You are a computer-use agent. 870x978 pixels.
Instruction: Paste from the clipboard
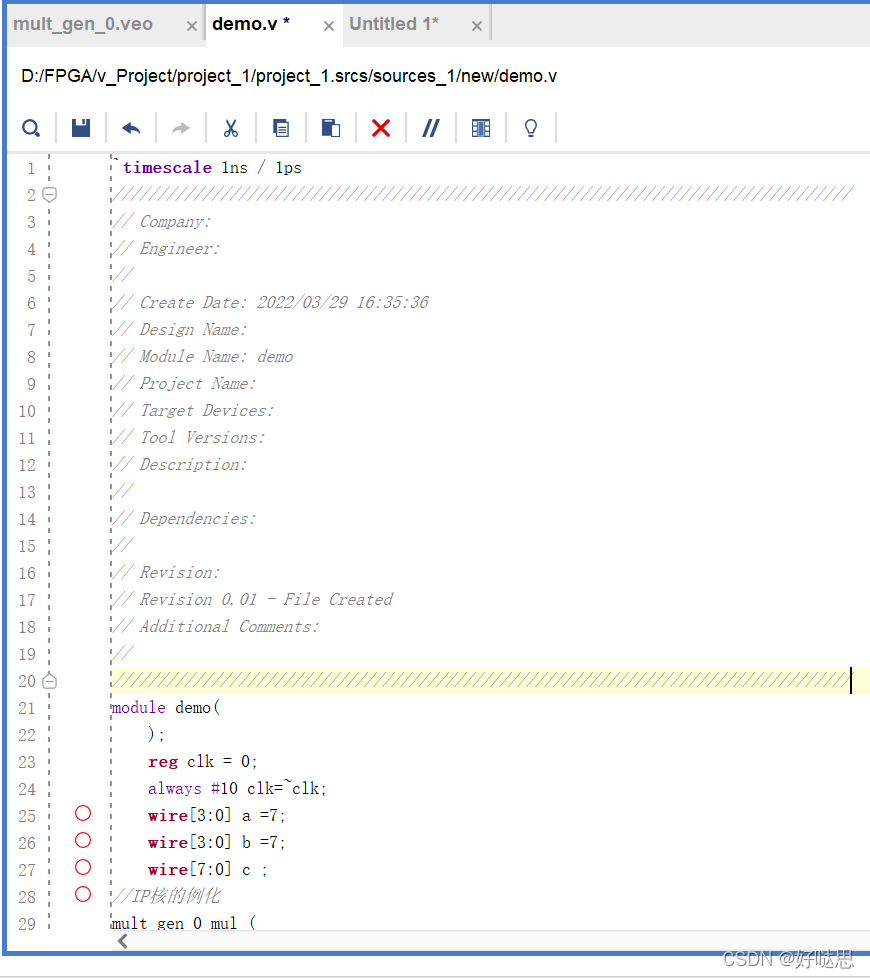tap(331, 128)
